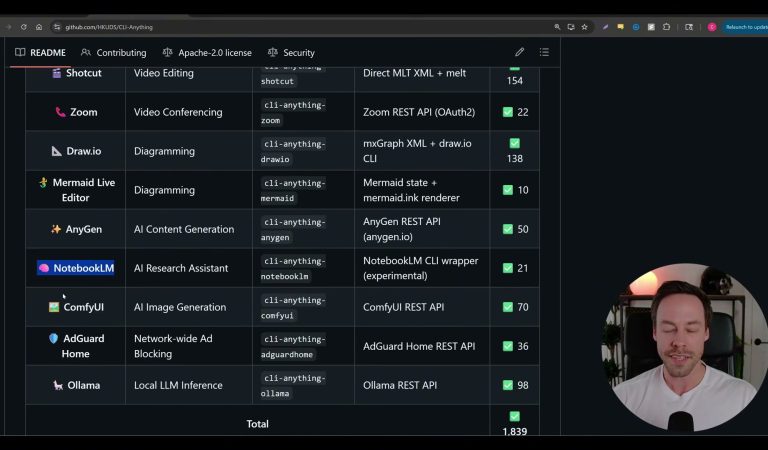Open the Security tab
Screen dimensions: 768x450
point(291,52)
